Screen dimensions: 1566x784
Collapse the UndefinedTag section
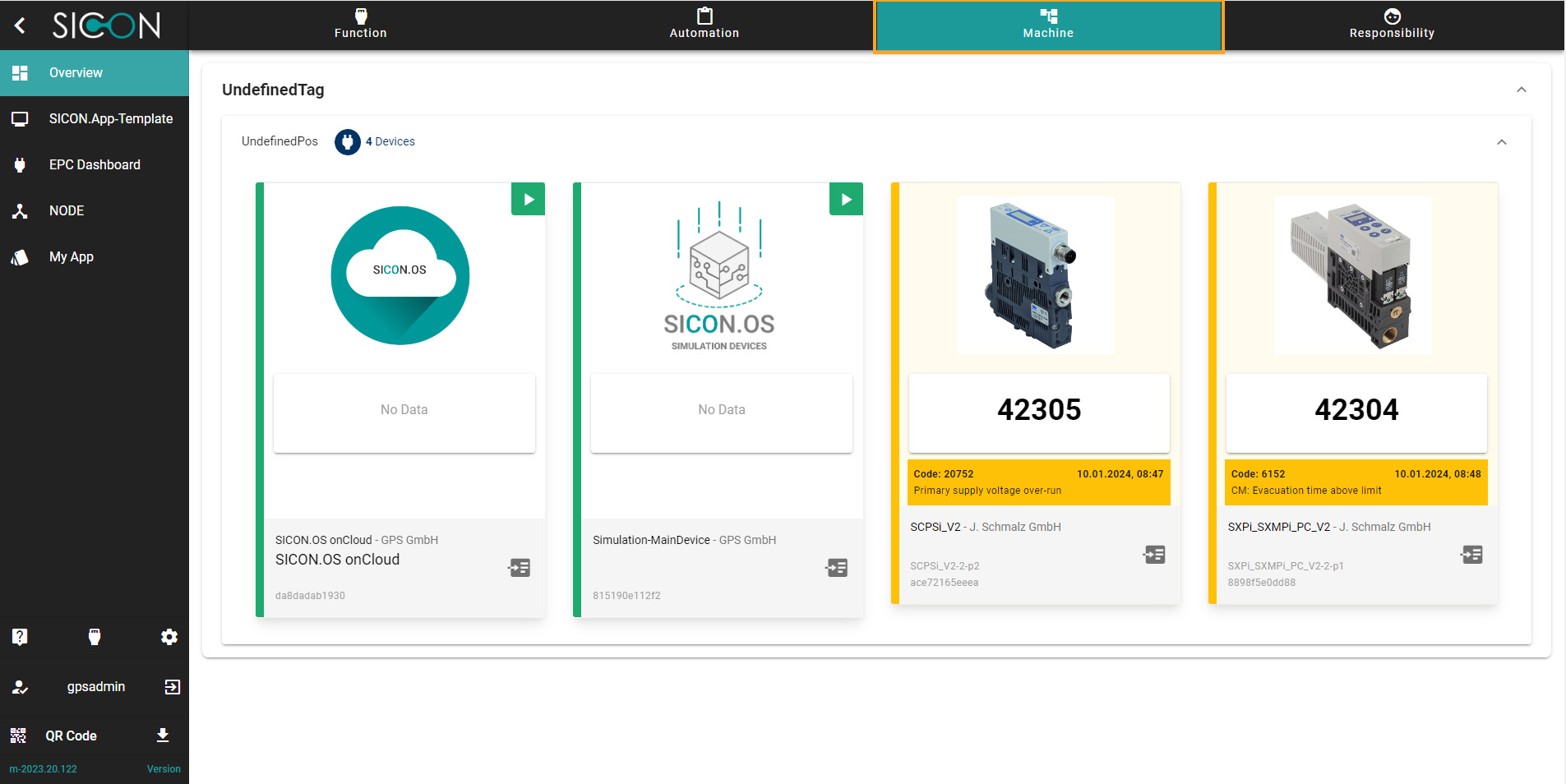[1521, 90]
